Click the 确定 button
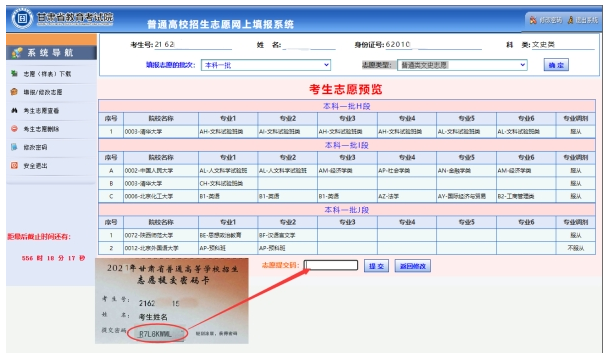This screenshot has height=360, width=605. tap(556, 65)
